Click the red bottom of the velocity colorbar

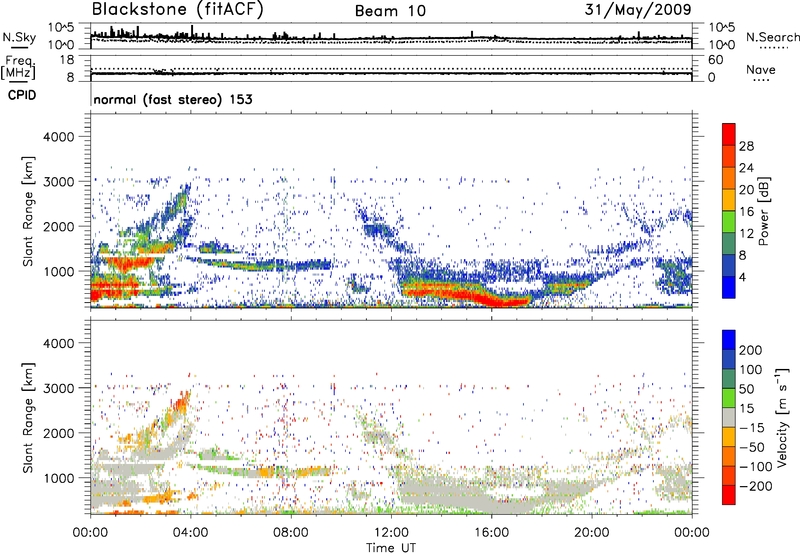[x=729, y=495]
